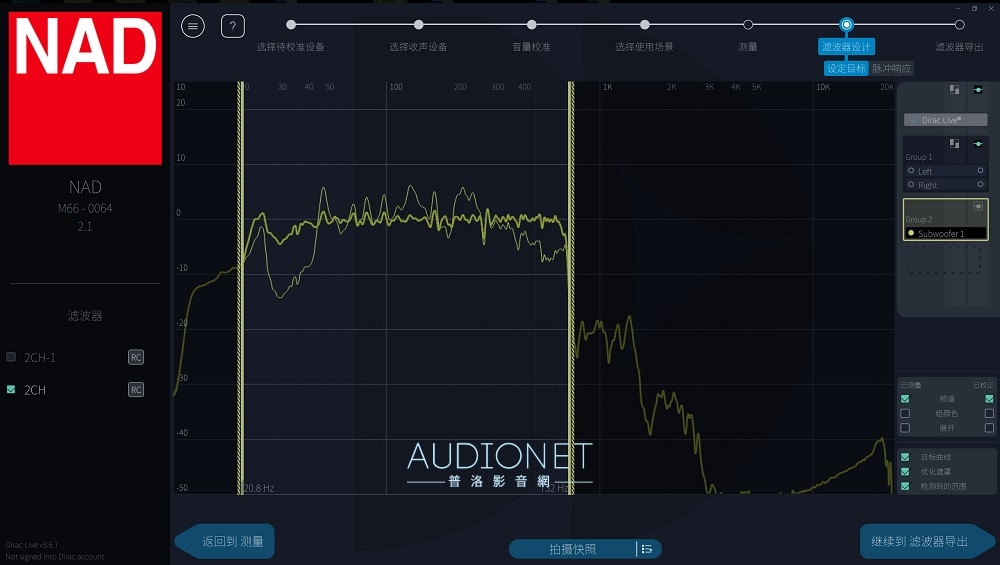Select the Subwoofer 1 channel
Image resolution: width=1000 pixels, height=565 pixels.
(x=946, y=233)
